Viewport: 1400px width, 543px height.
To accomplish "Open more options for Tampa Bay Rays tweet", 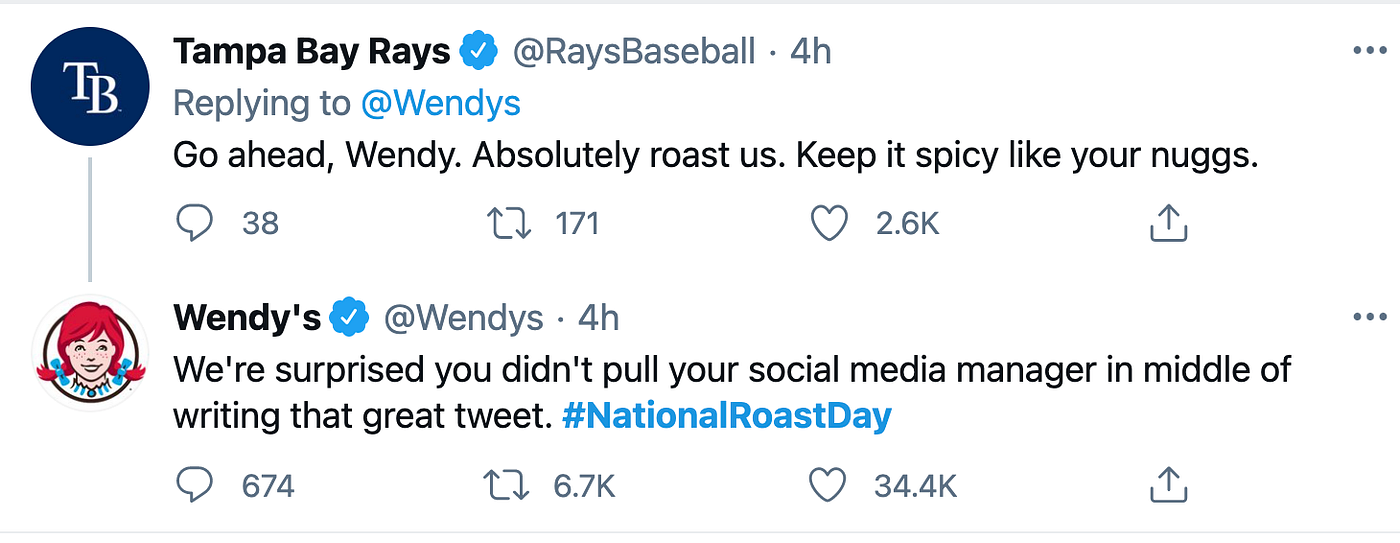I will coord(1369,51).
